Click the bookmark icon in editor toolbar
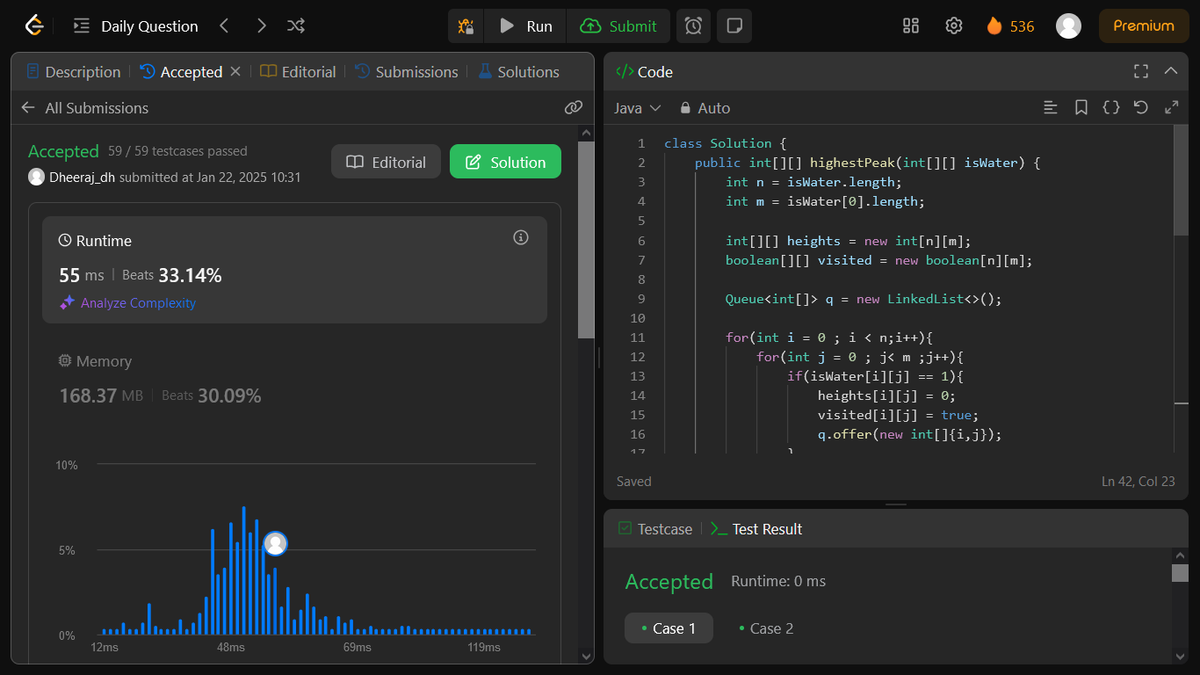 (x=1081, y=108)
